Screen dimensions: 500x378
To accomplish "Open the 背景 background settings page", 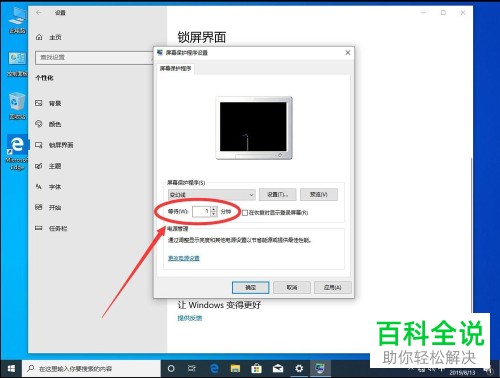I will pos(48,103).
